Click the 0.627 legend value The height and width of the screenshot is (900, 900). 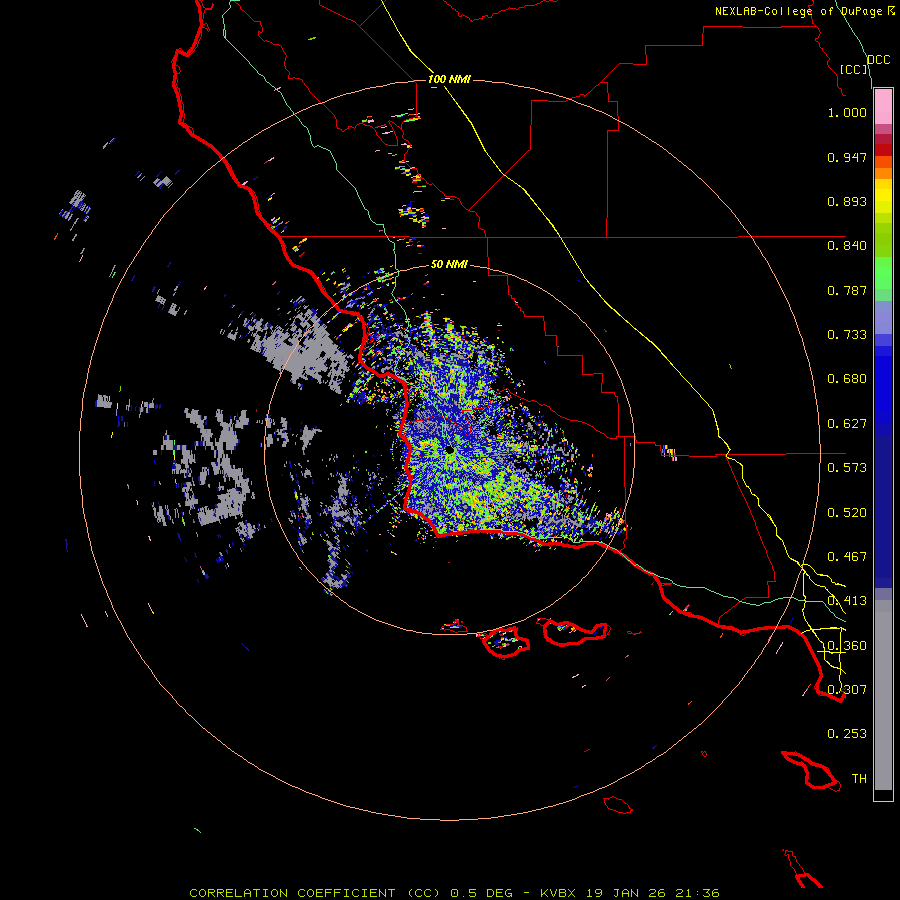pos(847,424)
